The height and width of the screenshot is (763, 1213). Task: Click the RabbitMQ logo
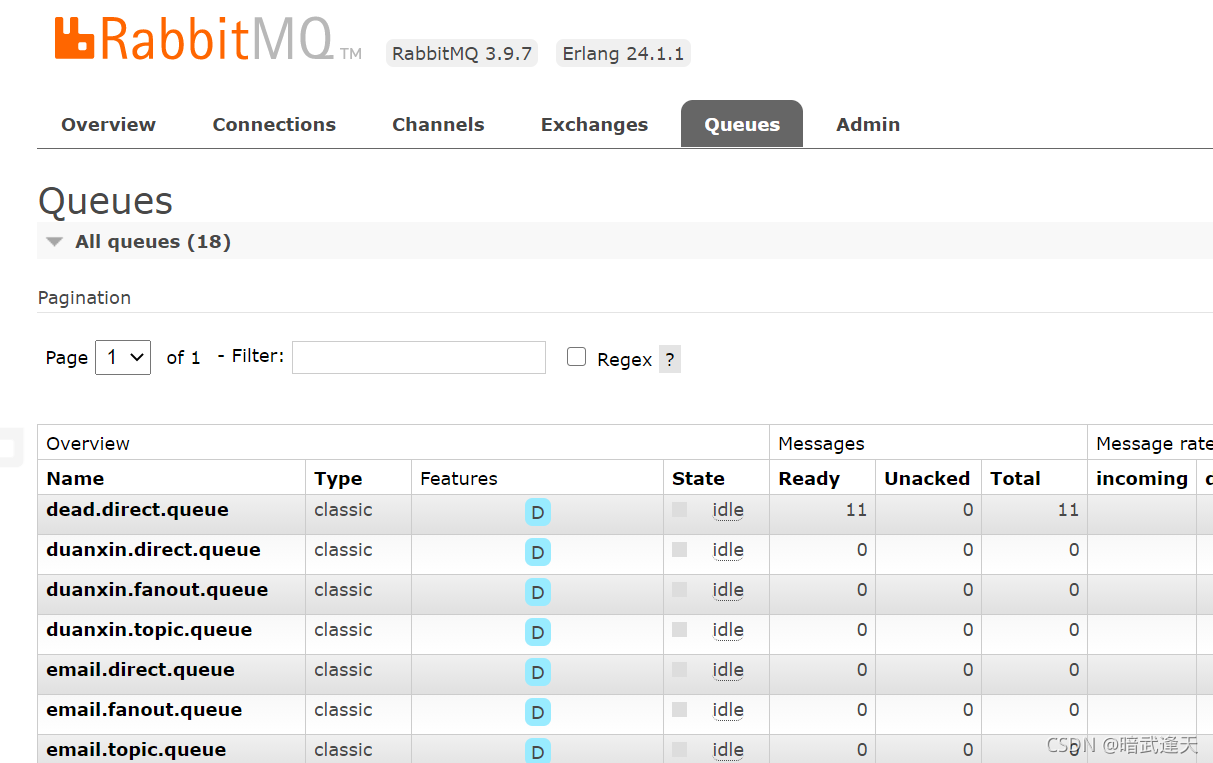tap(208, 38)
